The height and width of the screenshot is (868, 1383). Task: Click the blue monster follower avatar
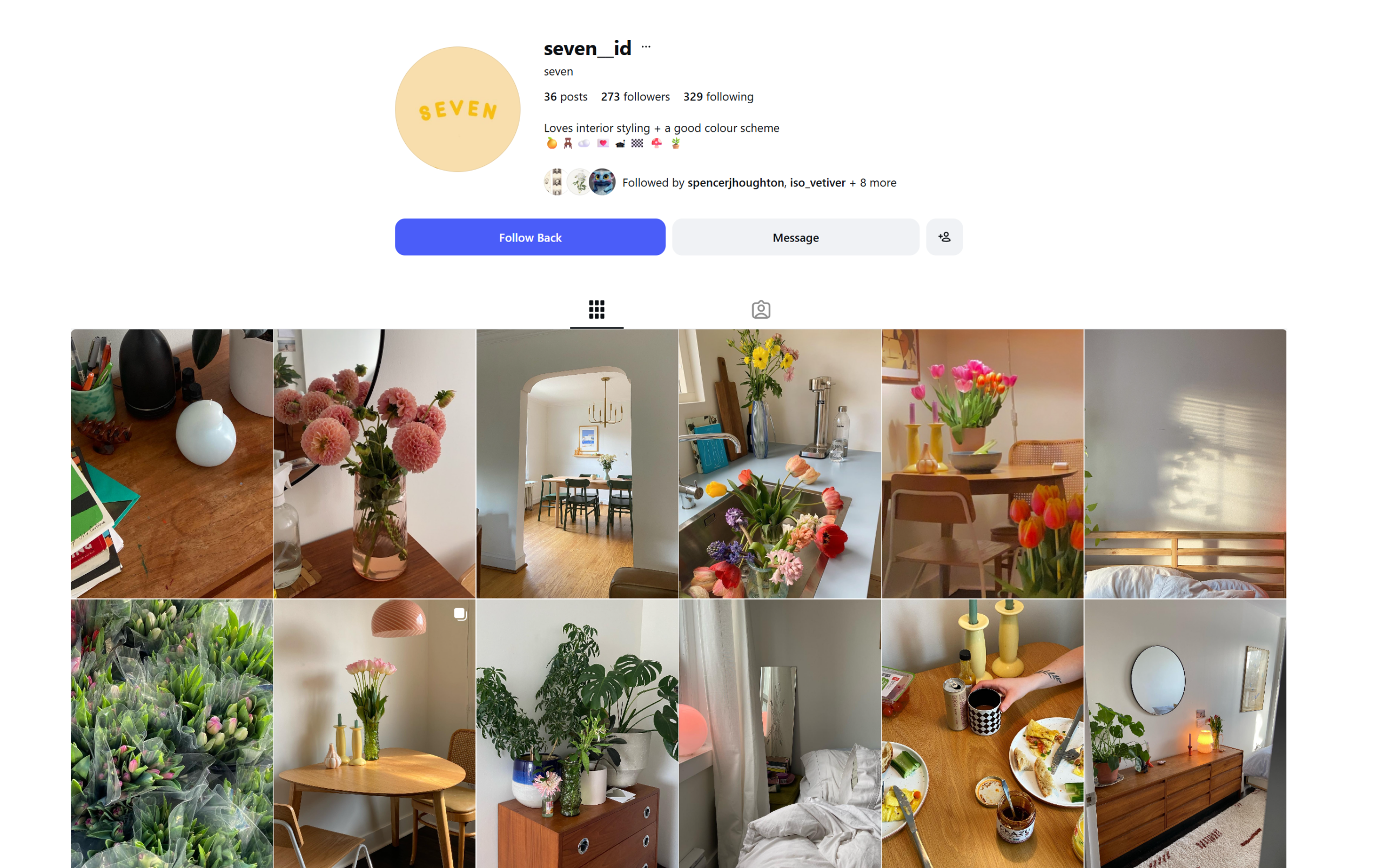pos(602,182)
